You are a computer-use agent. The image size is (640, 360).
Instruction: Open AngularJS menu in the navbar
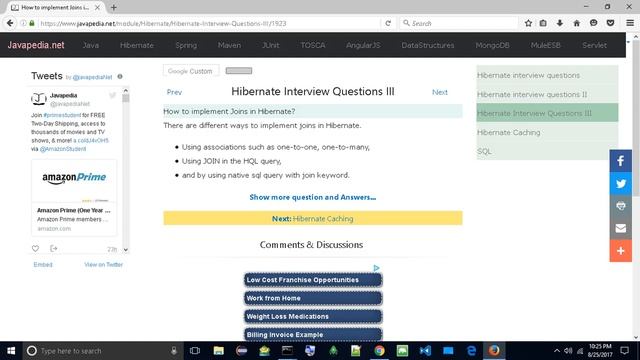coord(363,45)
